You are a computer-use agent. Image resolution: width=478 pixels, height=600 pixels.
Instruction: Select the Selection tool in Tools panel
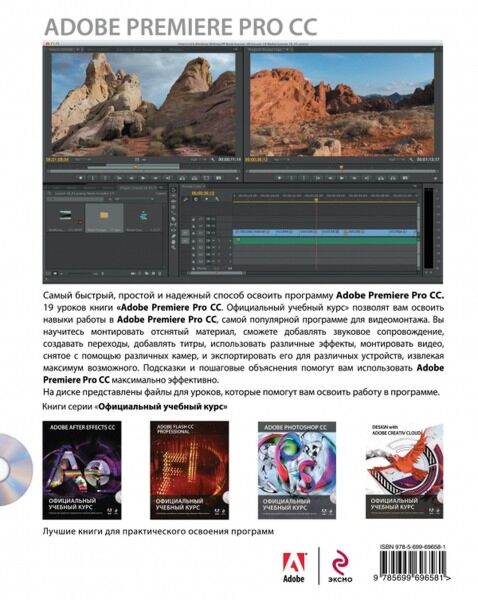pos(173,190)
